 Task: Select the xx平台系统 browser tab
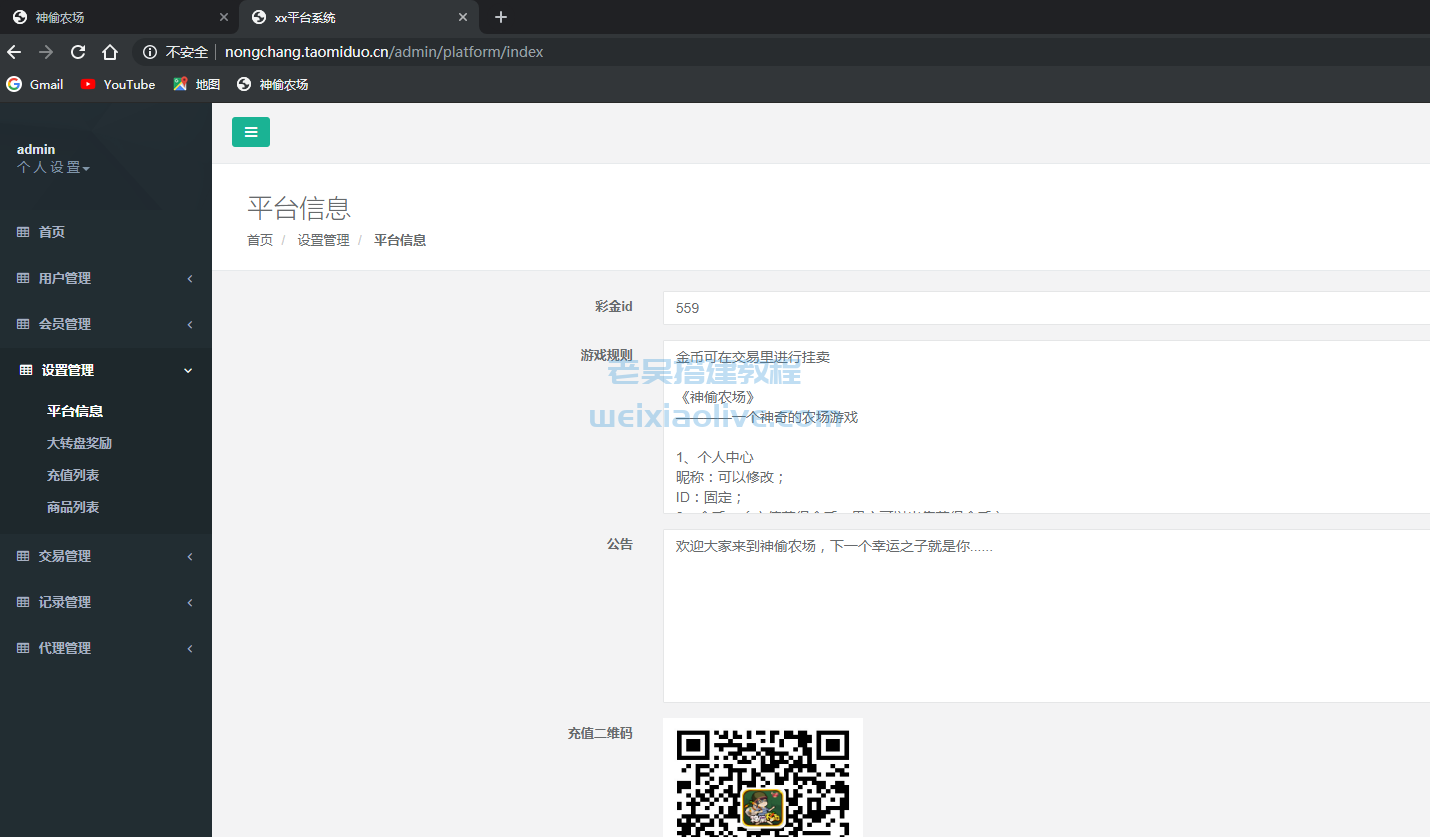(359, 17)
